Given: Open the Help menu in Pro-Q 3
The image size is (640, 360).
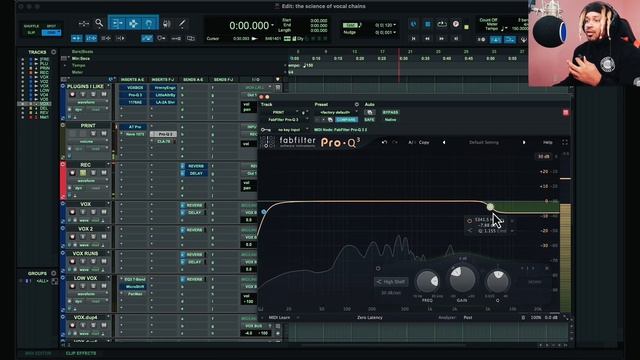Looking at the screenshot, I should click(x=548, y=142).
